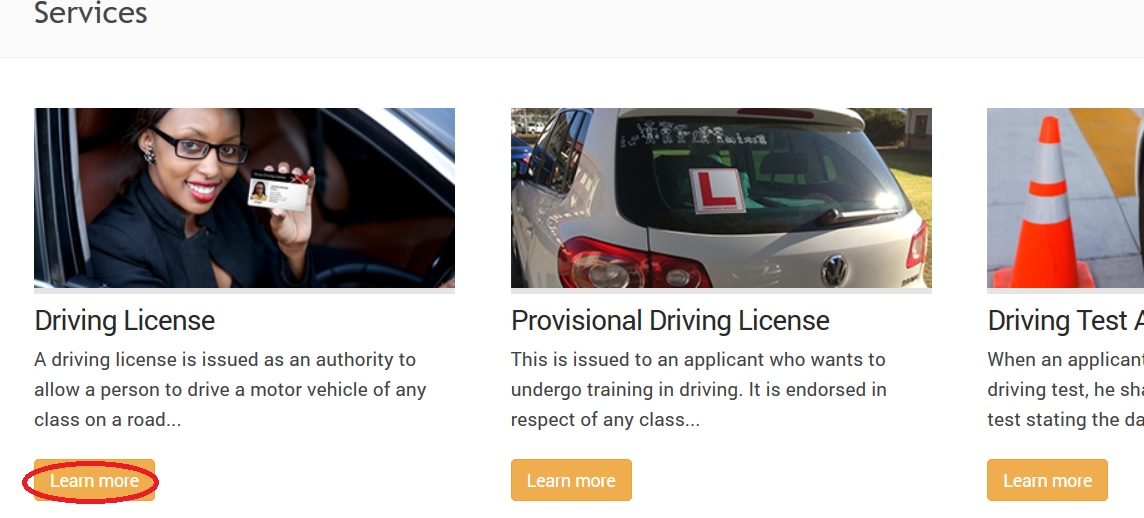Select the orange traffic cone image

point(1065,198)
